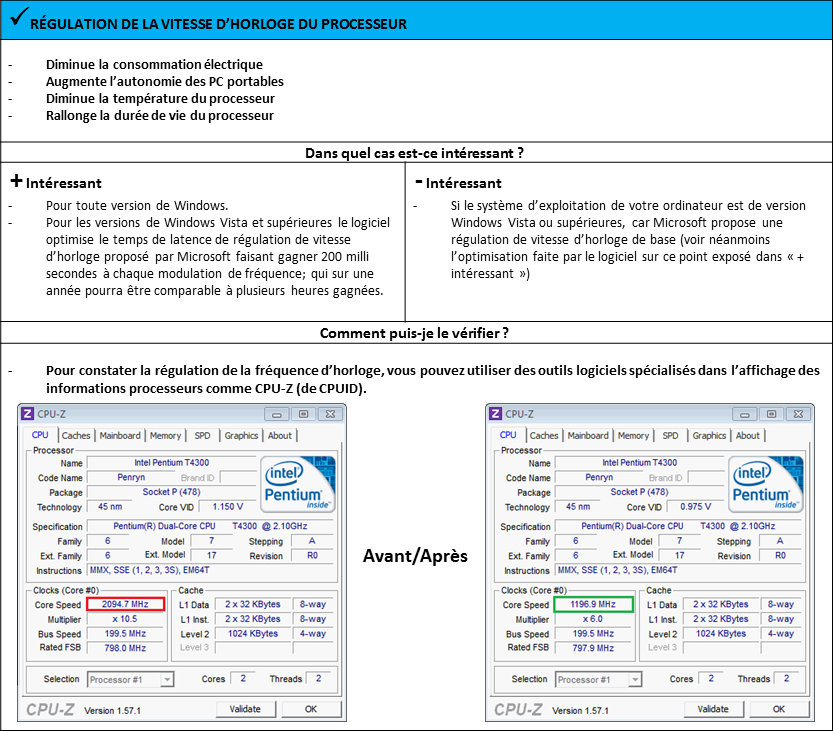Switch to SPD tab in right CPU-Z window

670,436
